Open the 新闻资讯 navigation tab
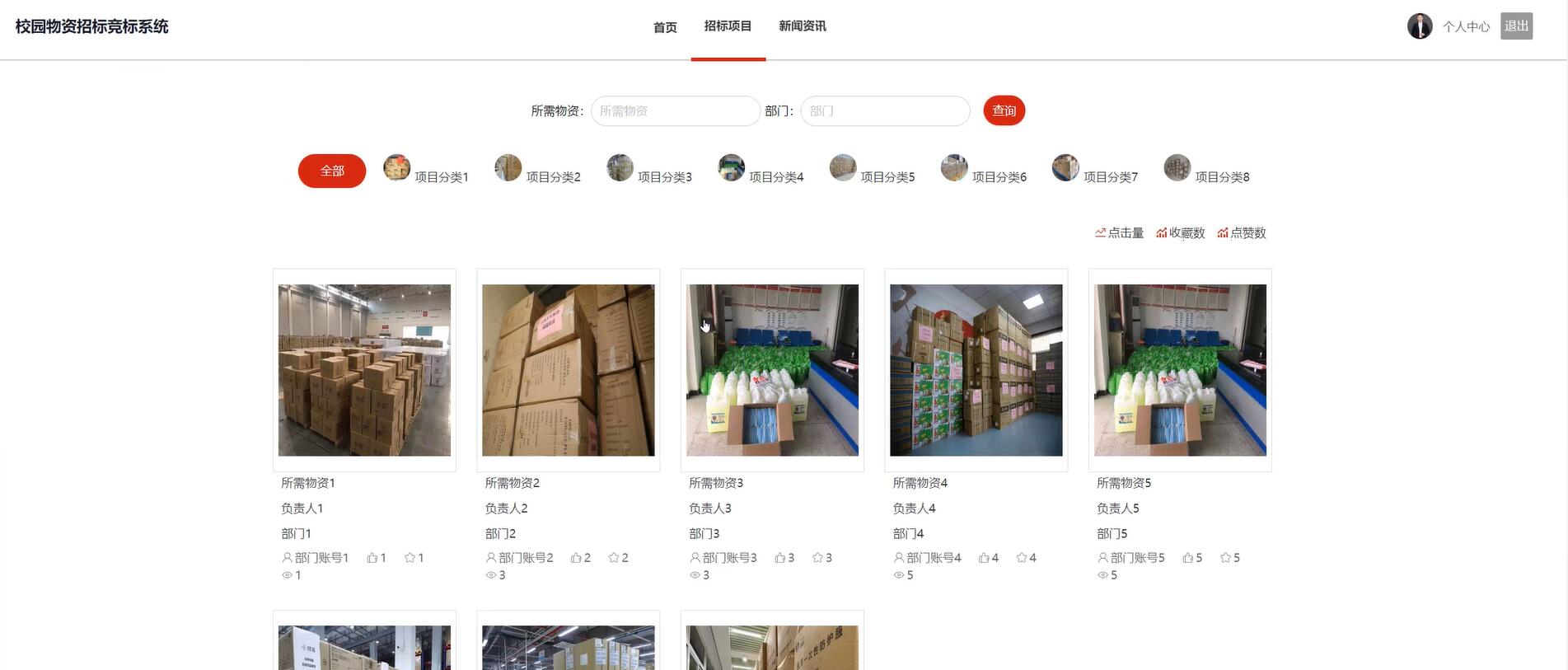This screenshot has height=670, width=1568. point(803,26)
